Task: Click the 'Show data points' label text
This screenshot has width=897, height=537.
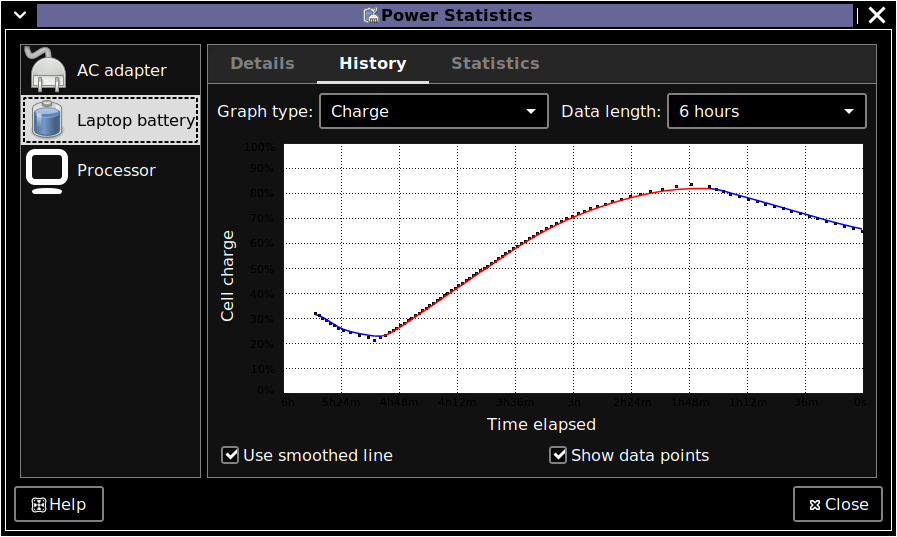Action: [x=639, y=456]
